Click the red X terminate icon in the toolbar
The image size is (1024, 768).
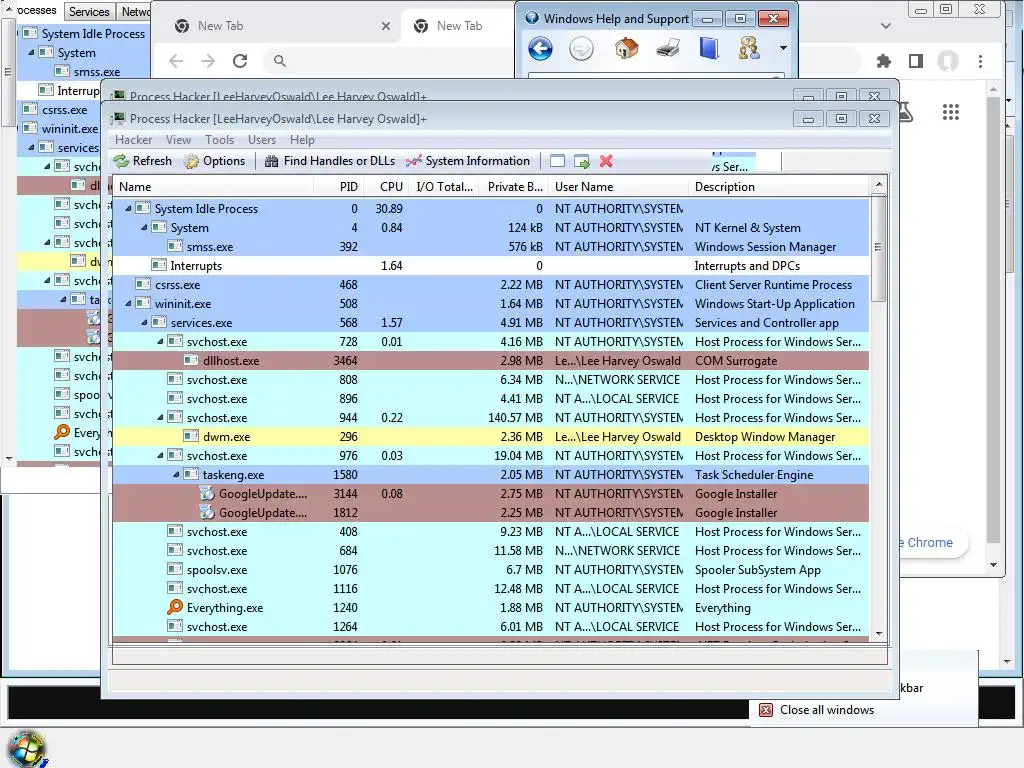pos(606,161)
